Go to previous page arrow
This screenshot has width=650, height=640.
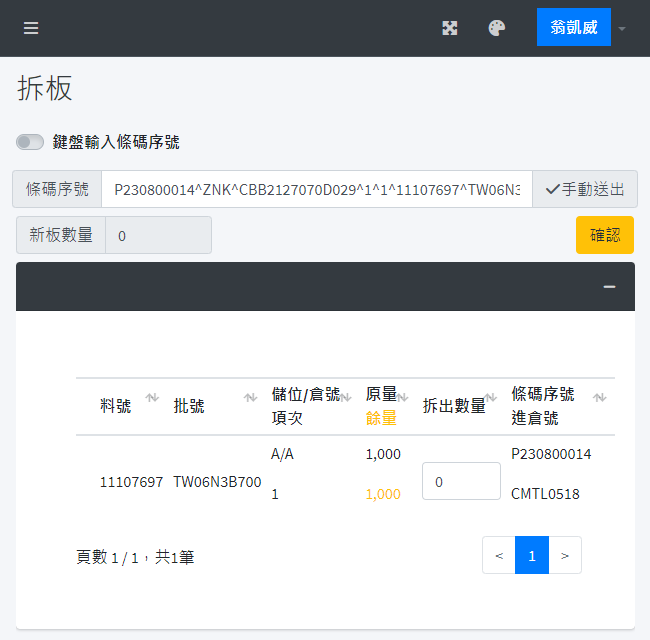coord(499,555)
